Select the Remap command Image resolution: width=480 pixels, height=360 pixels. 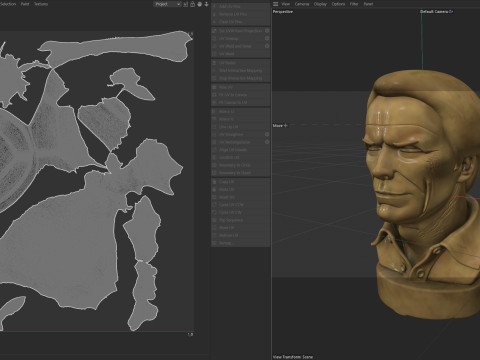(241, 243)
